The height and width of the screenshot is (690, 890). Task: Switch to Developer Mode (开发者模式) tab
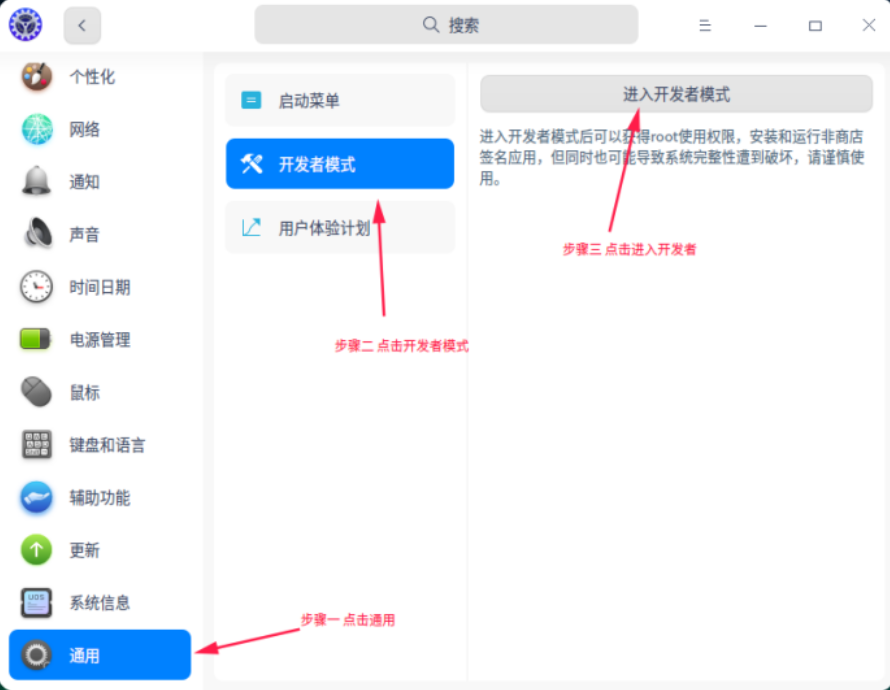pos(340,164)
